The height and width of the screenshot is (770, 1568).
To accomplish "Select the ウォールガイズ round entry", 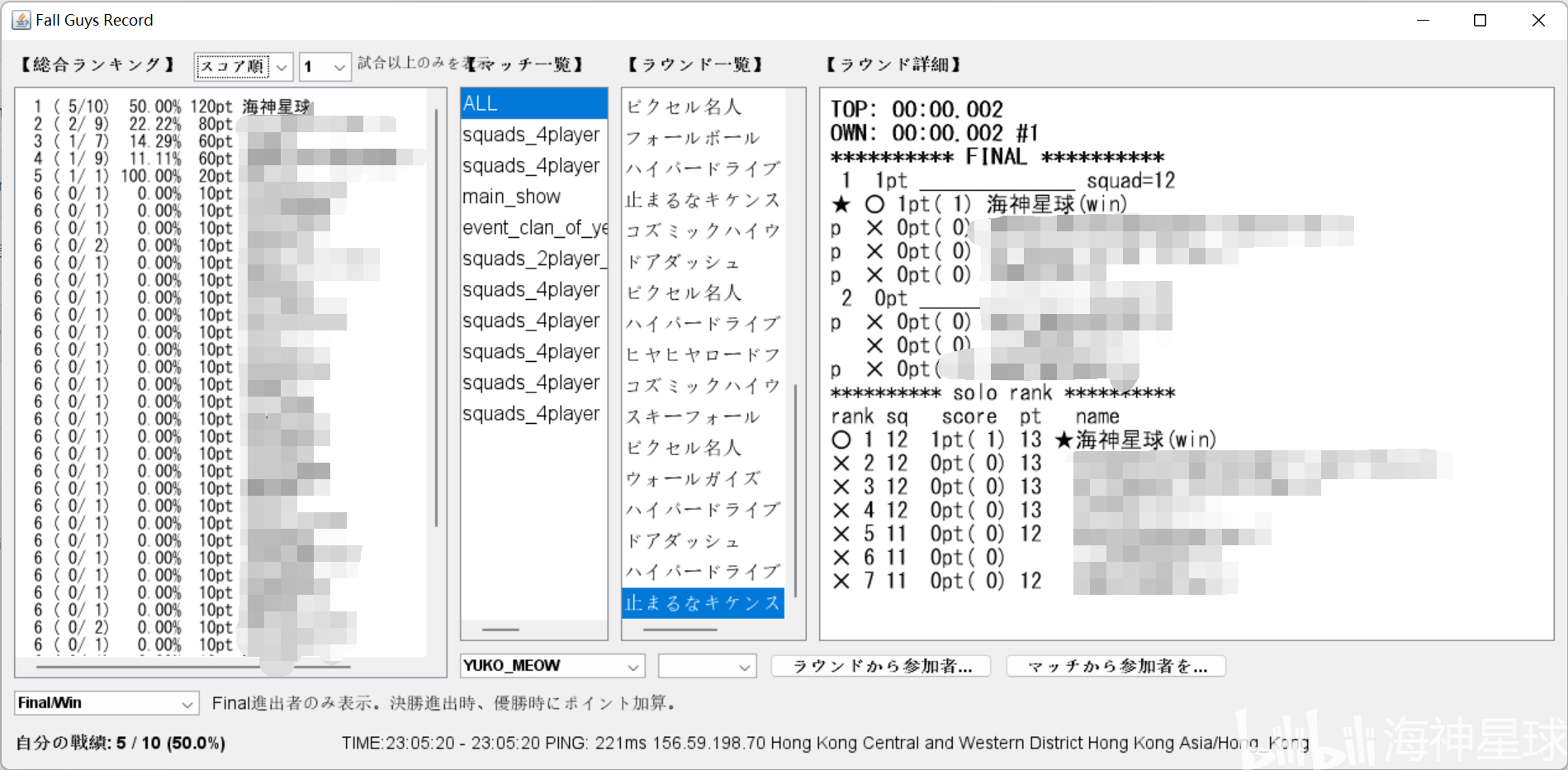I will (x=702, y=478).
